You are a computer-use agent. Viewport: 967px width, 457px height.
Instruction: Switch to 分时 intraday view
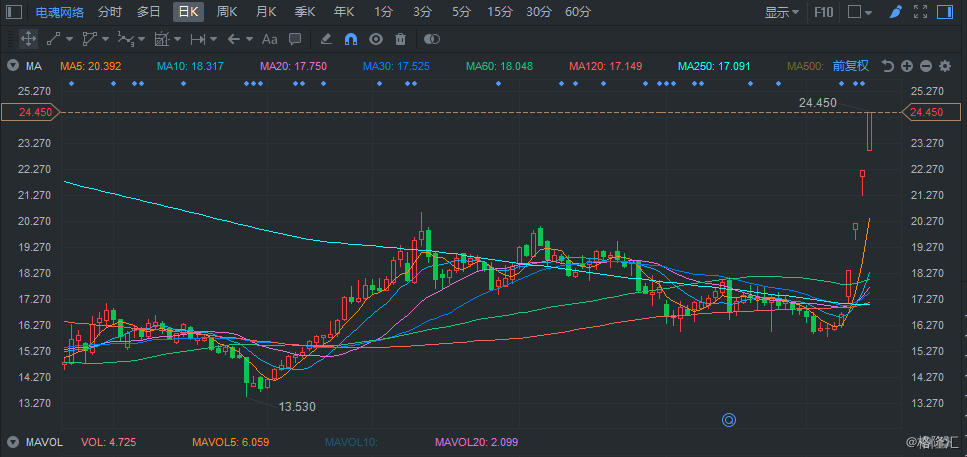[110, 12]
